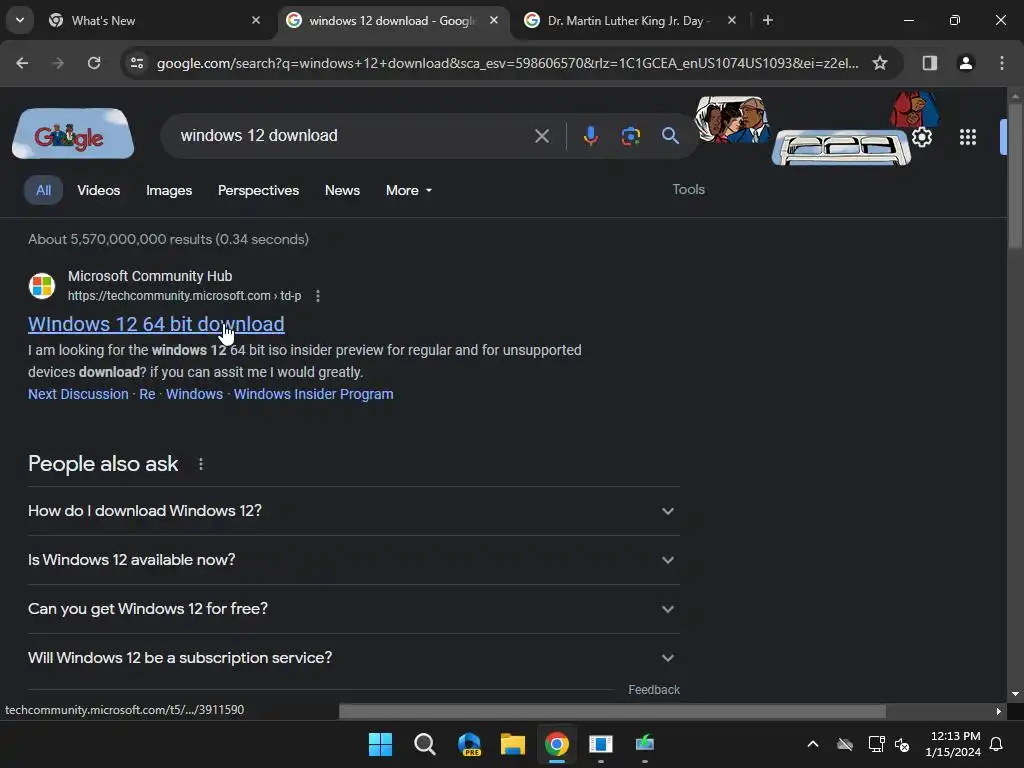Submit search with the magnifying glass
The height and width of the screenshot is (768, 1024).
670,136
